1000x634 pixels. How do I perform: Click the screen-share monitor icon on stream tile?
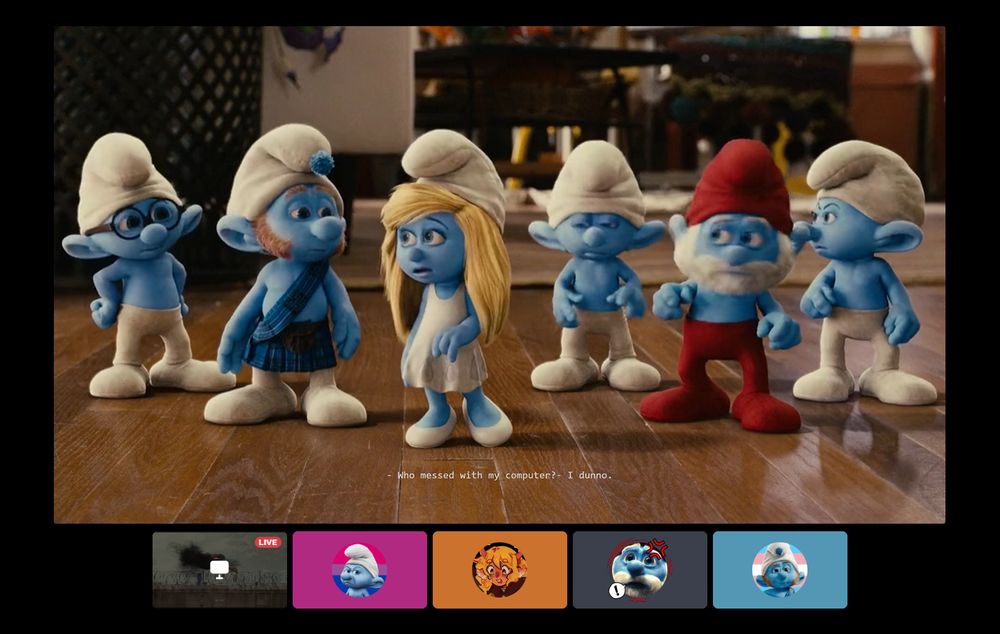[x=219, y=568]
